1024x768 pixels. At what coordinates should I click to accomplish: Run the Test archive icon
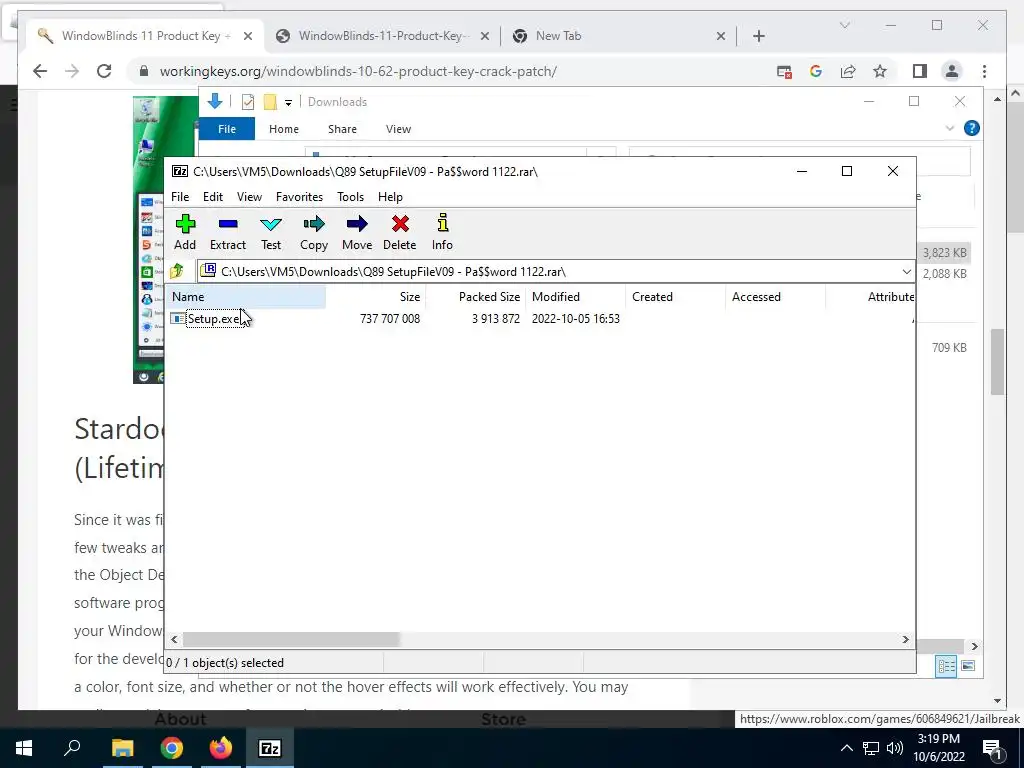271,232
